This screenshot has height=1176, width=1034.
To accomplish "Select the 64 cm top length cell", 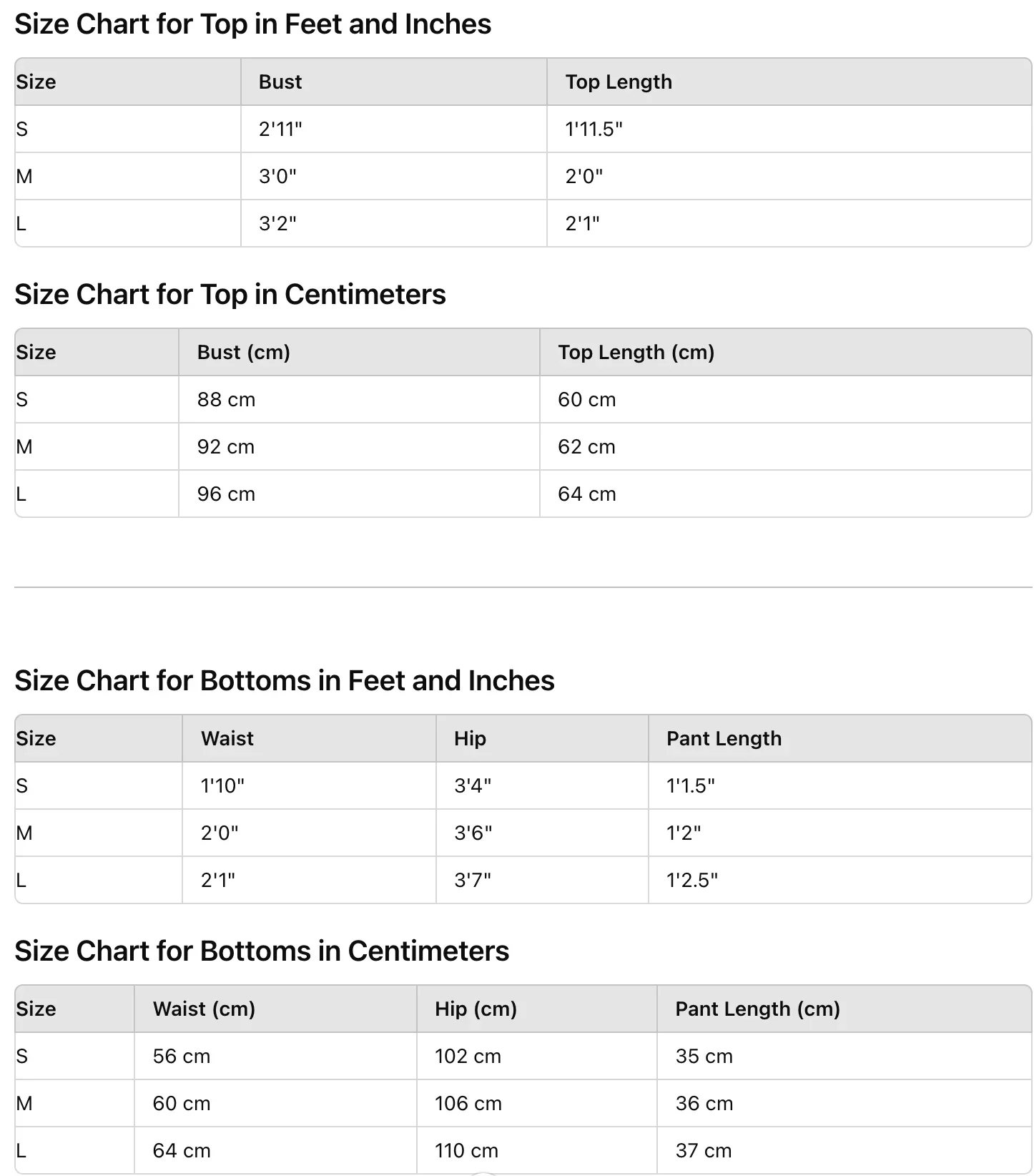I will [x=785, y=494].
